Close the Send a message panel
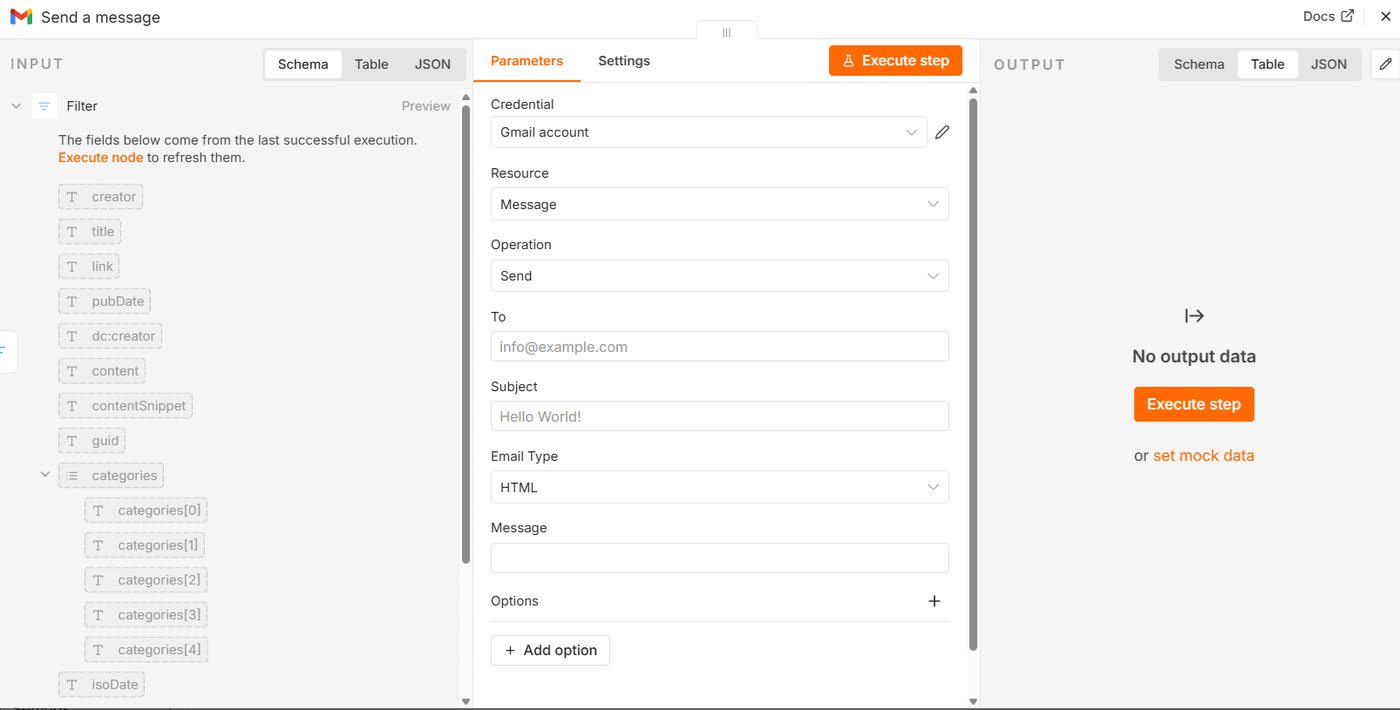This screenshot has height=710, width=1400. [1385, 16]
